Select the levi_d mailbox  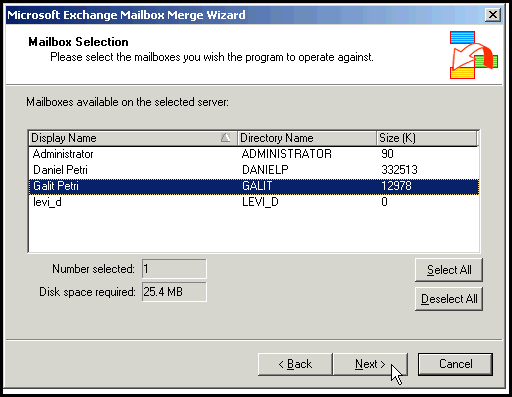click(254, 202)
